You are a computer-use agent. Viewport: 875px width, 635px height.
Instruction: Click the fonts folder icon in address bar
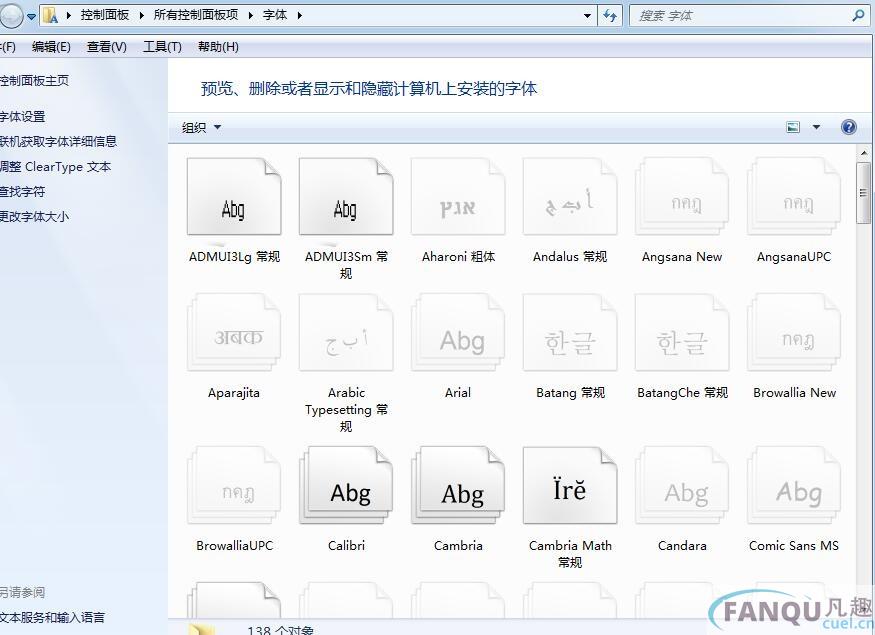point(51,16)
